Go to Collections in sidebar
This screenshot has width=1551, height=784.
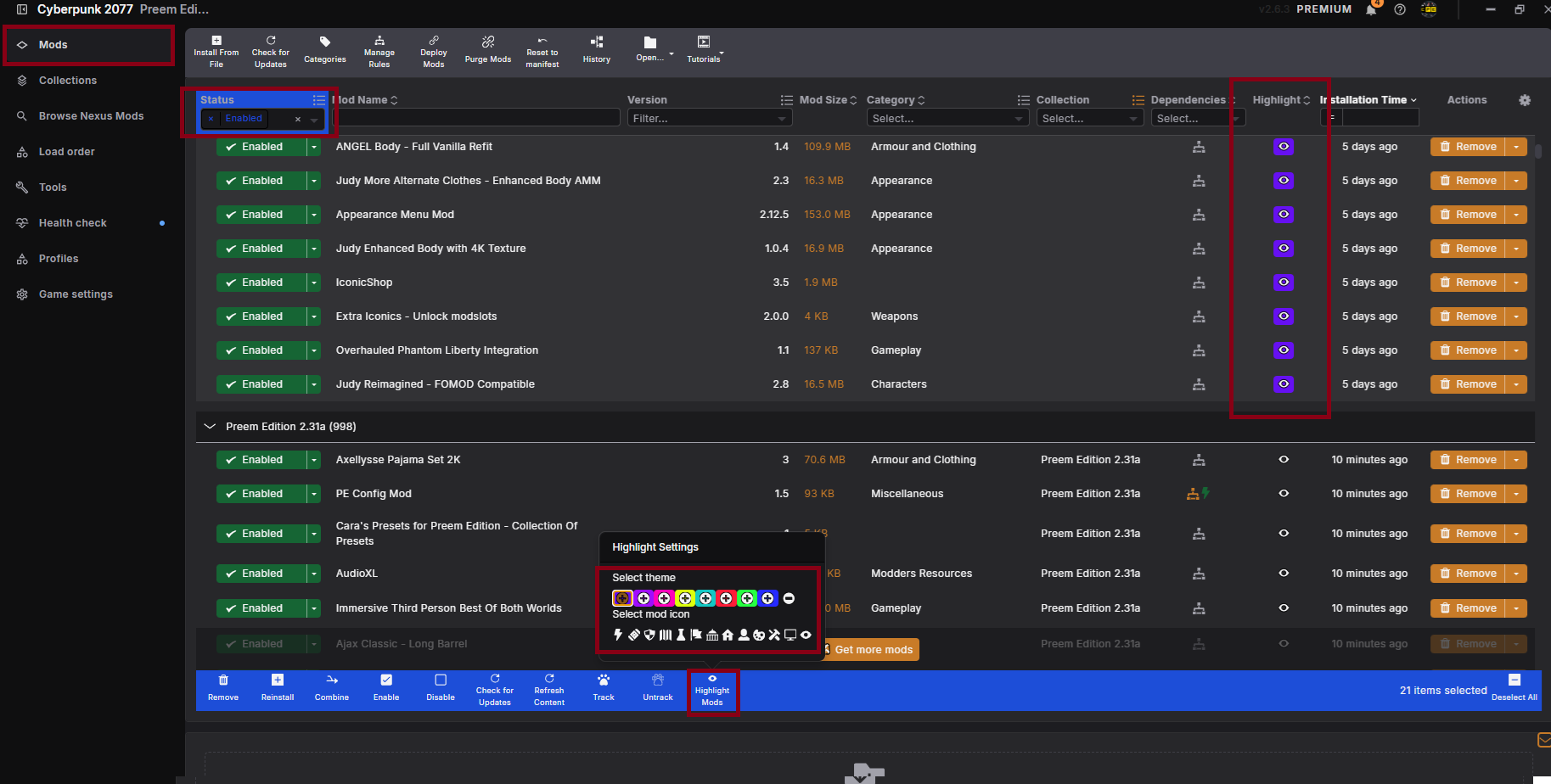click(68, 81)
